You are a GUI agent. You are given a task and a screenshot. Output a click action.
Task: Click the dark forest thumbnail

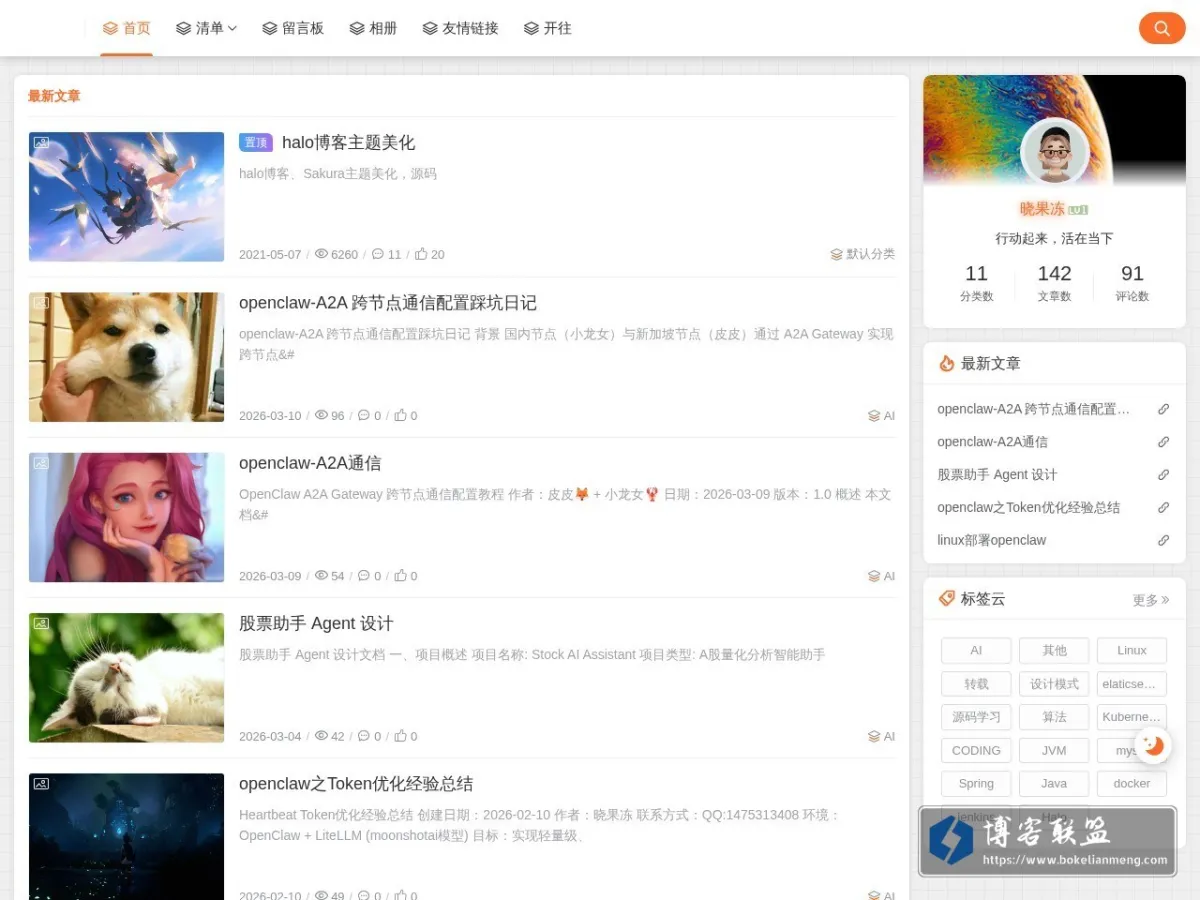click(x=126, y=837)
